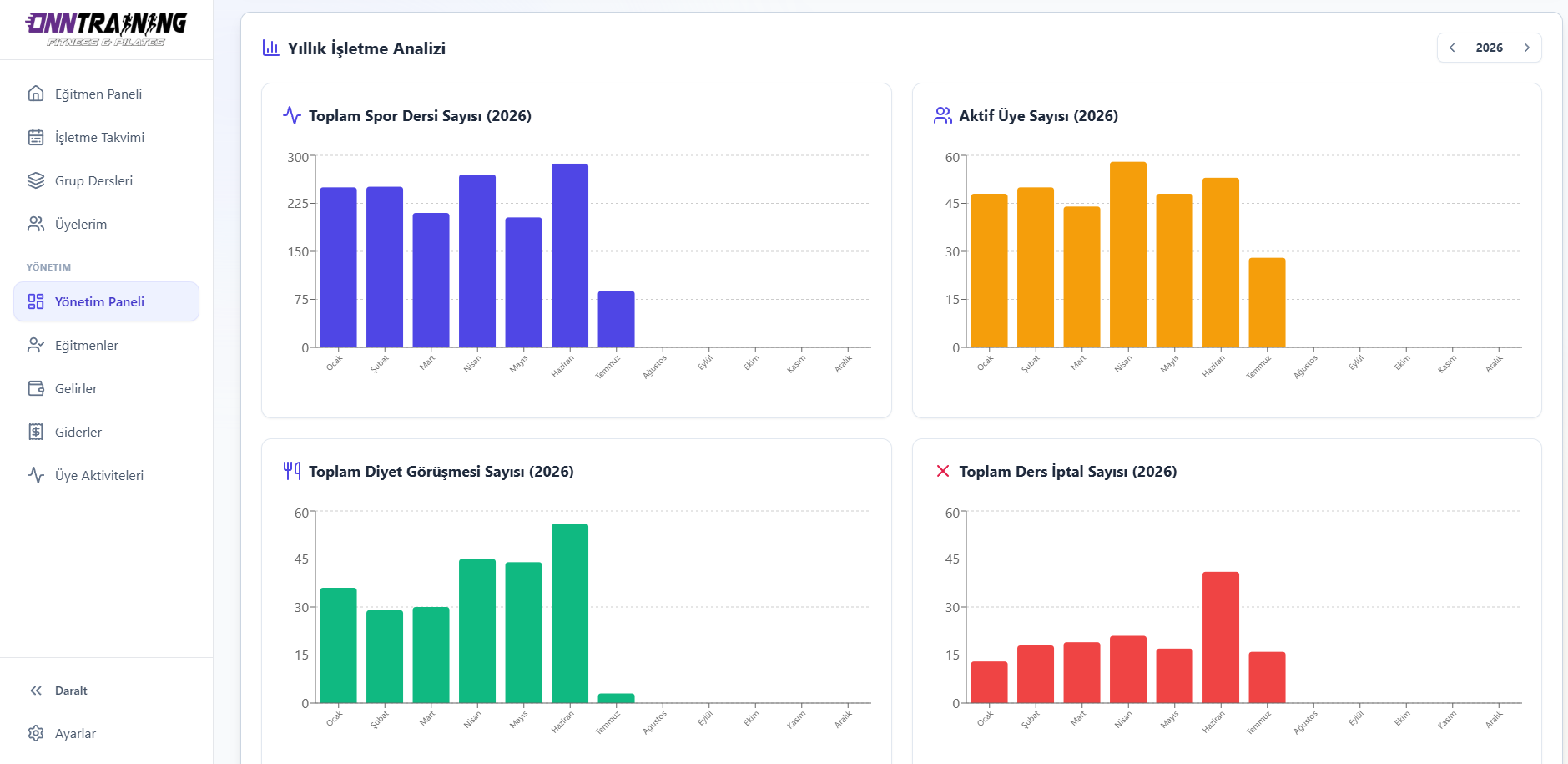Screen dimensions: 1568x764
Task: Open the Giderler page link
Action: pyautogui.click(x=106, y=432)
